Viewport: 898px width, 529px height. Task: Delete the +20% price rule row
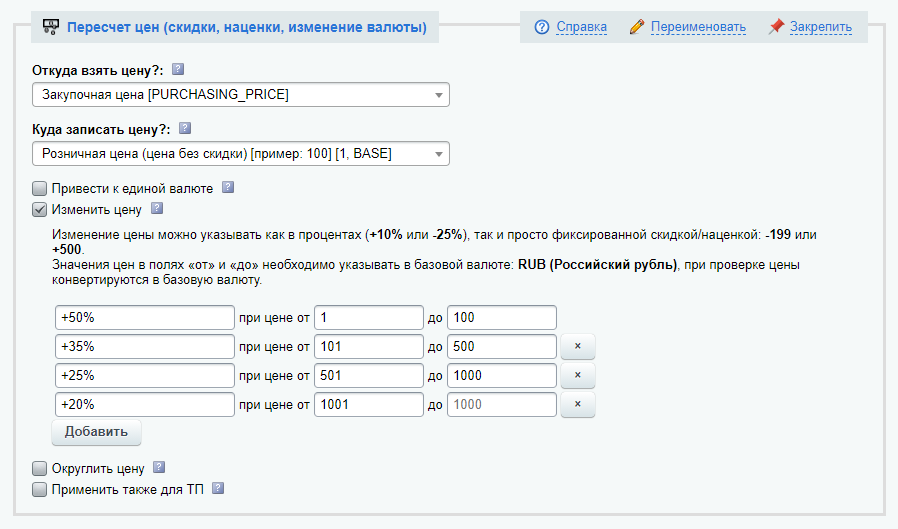[x=578, y=405]
